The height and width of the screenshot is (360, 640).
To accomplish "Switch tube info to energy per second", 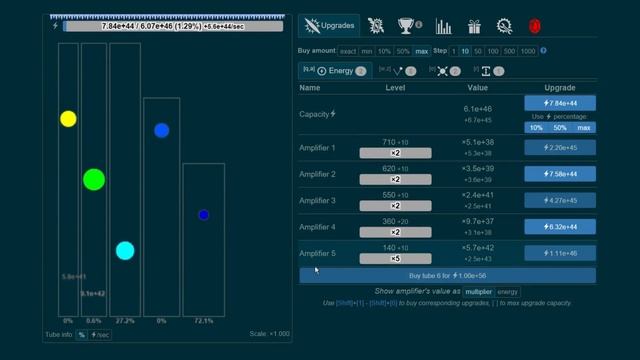I will tap(100, 335).
